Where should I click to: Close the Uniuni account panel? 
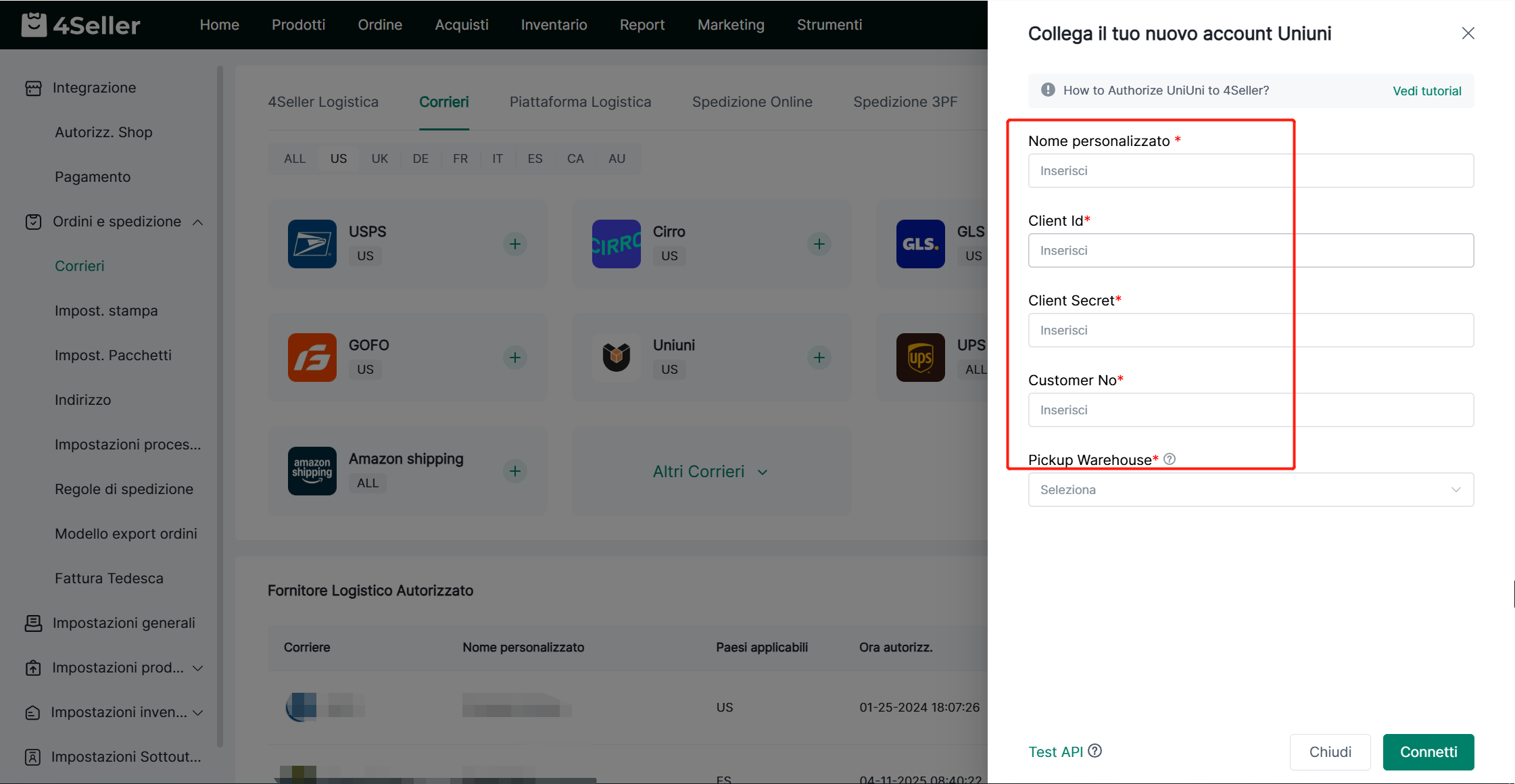pyautogui.click(x=1468, y=33)
